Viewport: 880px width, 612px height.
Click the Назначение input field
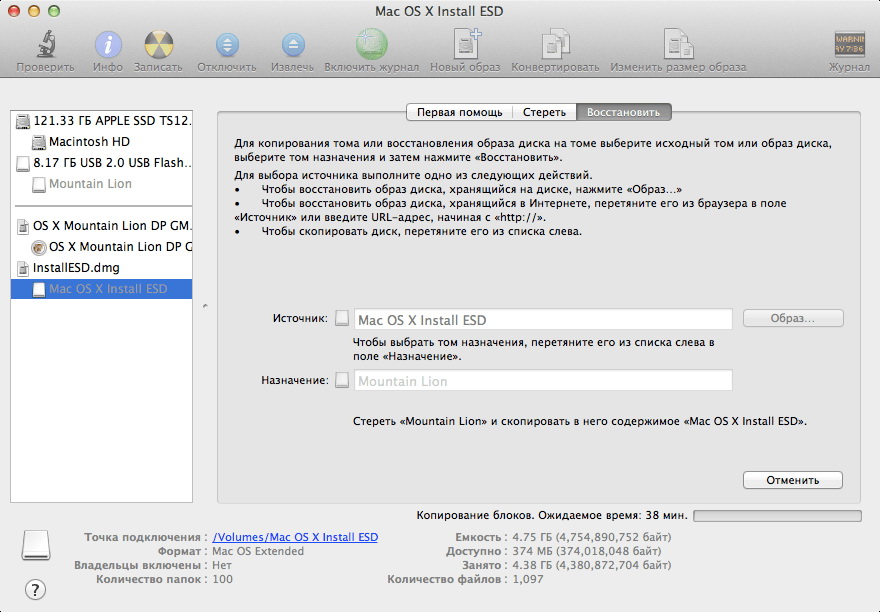(x=543, y=381)
